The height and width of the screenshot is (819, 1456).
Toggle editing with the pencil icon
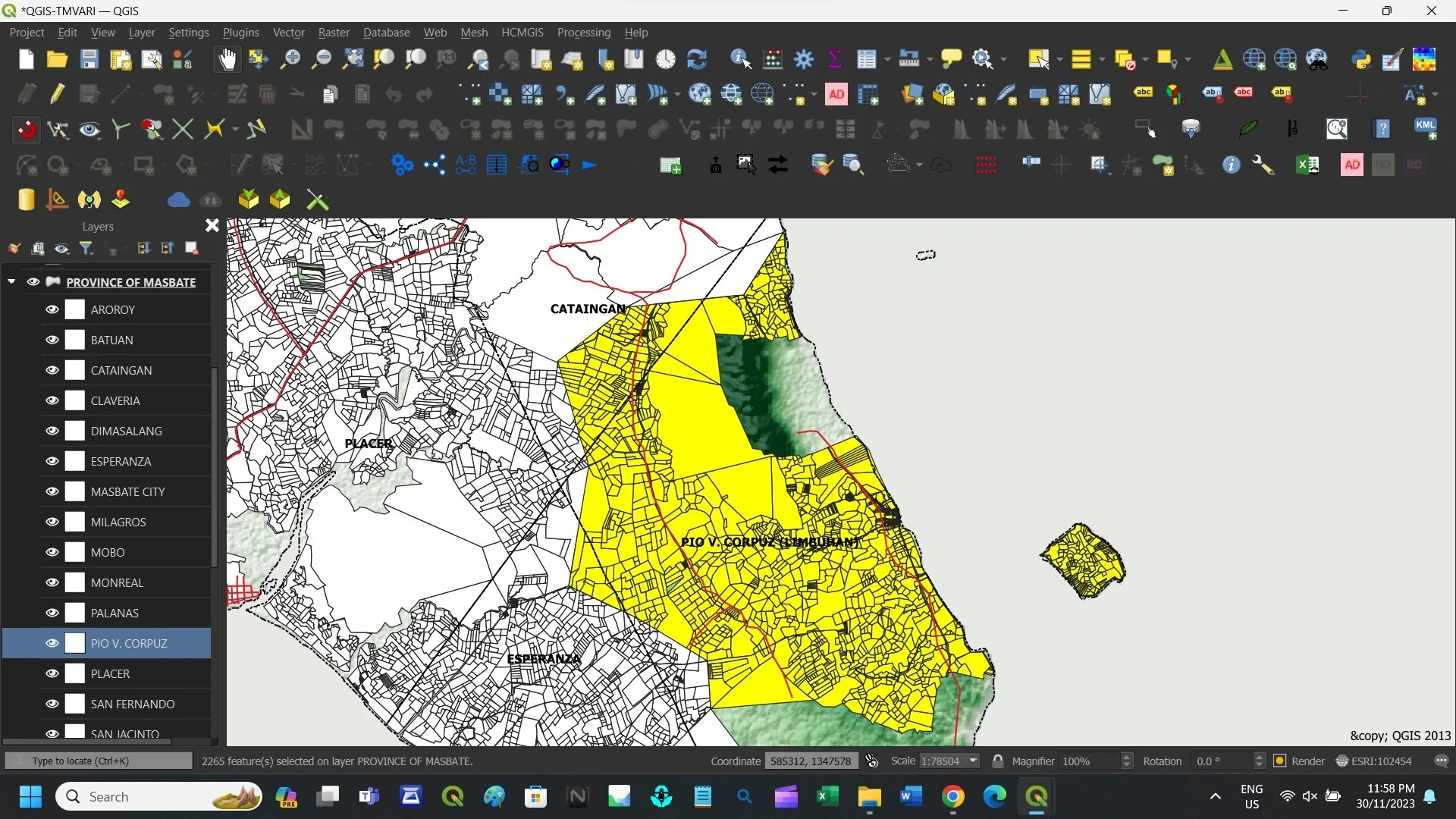(58, 94)
